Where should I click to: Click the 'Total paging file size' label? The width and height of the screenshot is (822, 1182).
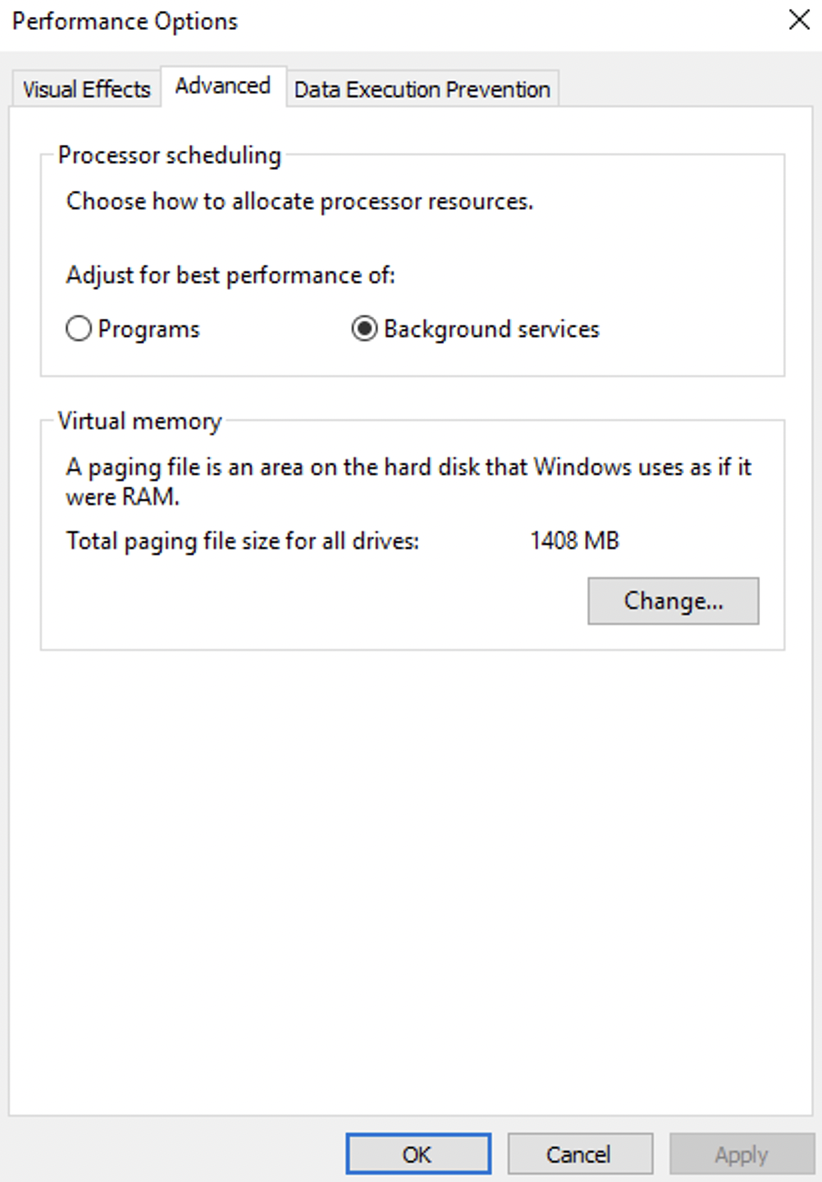(242, 541)
